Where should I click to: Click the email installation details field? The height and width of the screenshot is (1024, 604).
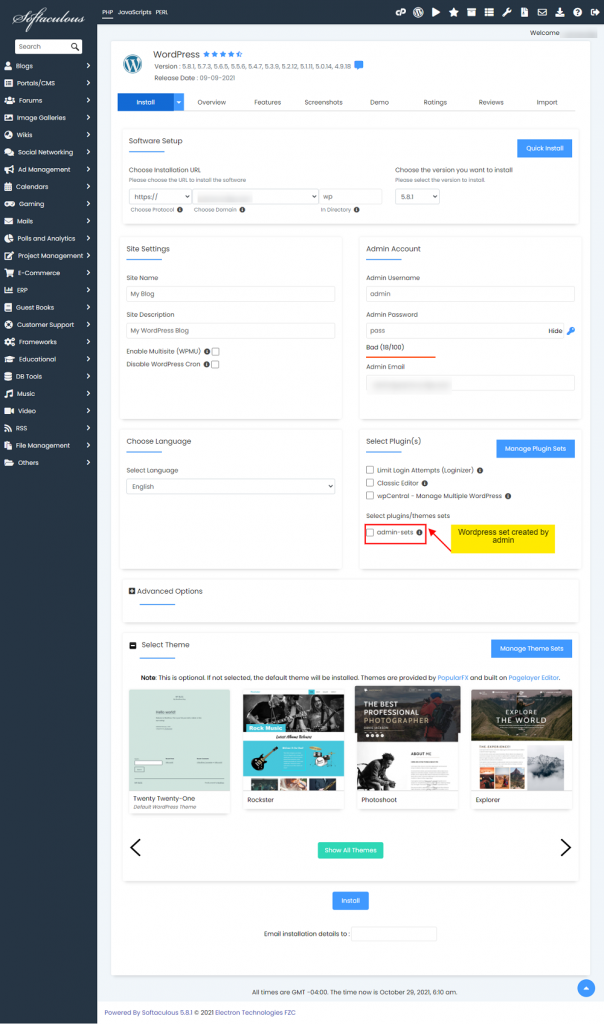[394, 934]
